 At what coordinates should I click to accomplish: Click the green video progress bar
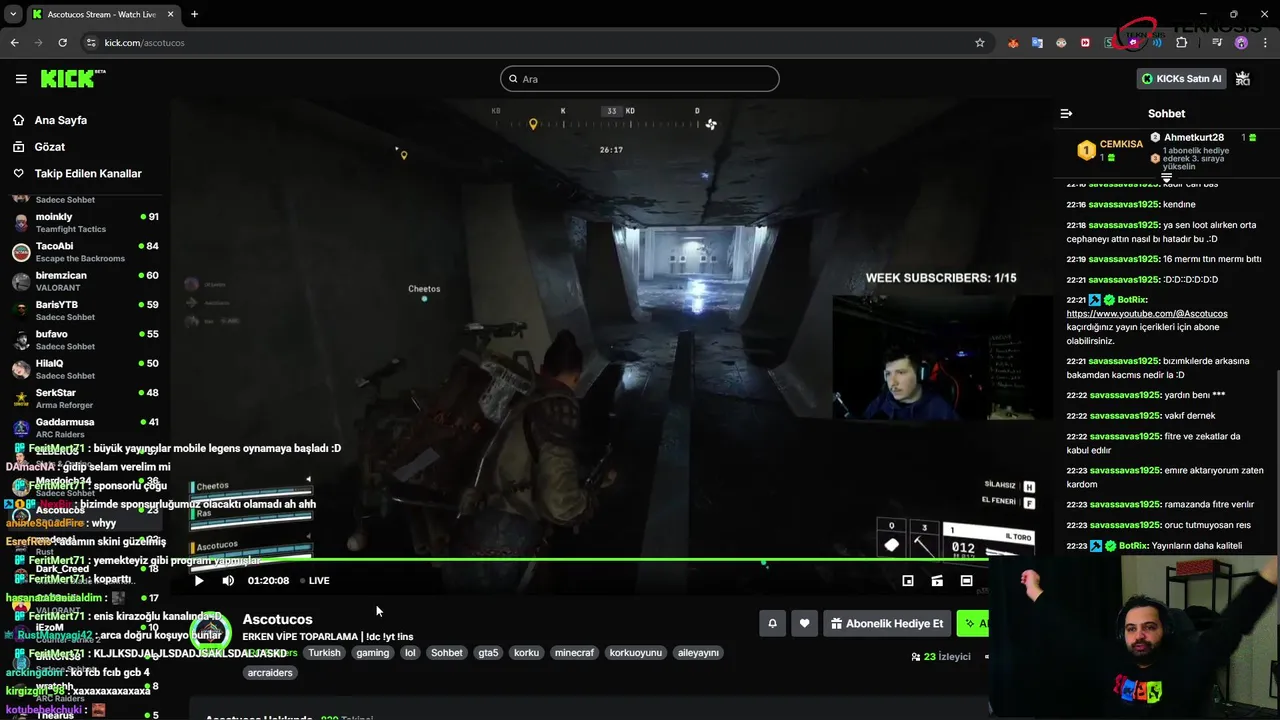tap(590, 561)
